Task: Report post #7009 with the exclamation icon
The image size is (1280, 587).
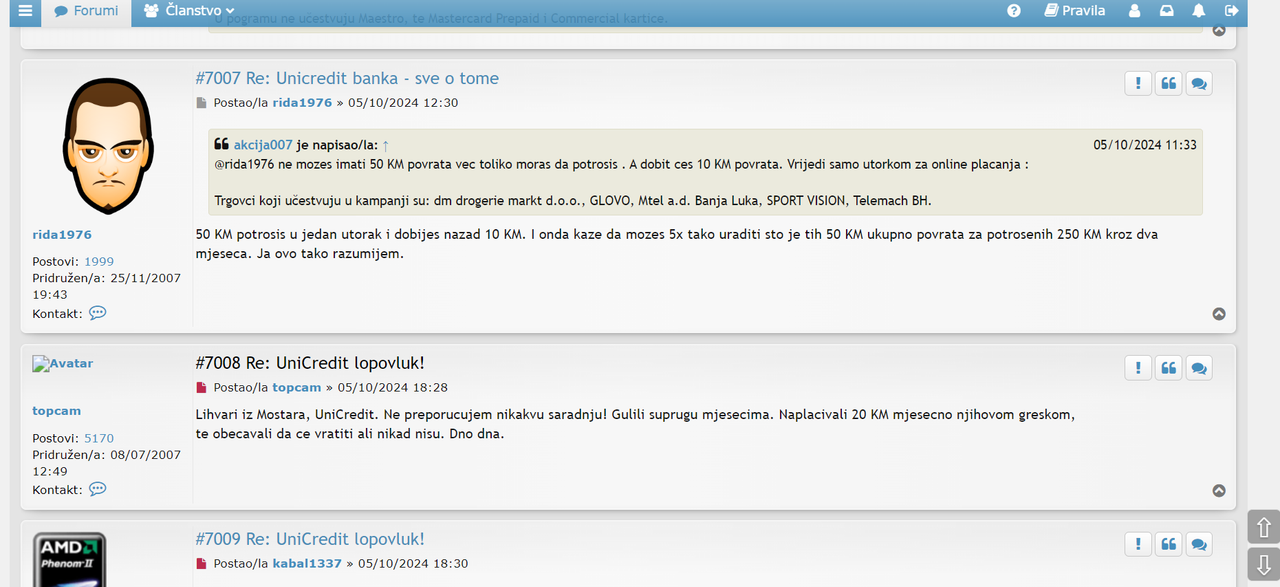Action: point(1138,544)
